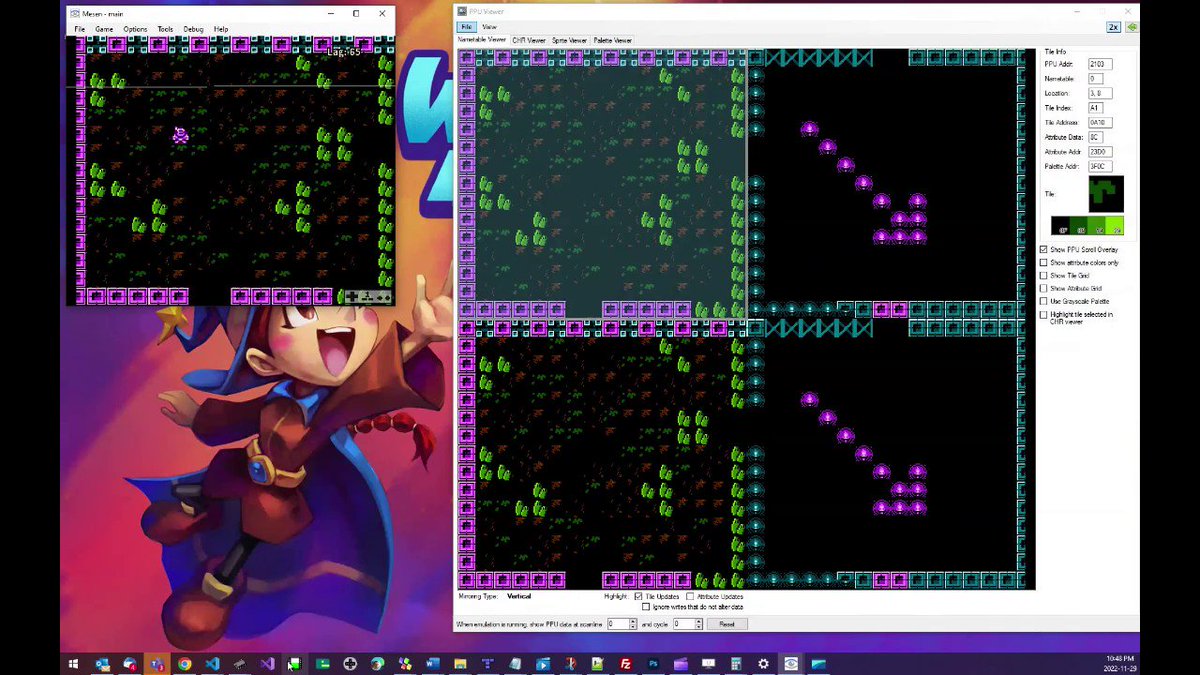Click the PPU Addr field
The image size is (1200, 675).
click(x=1100, y=64)
